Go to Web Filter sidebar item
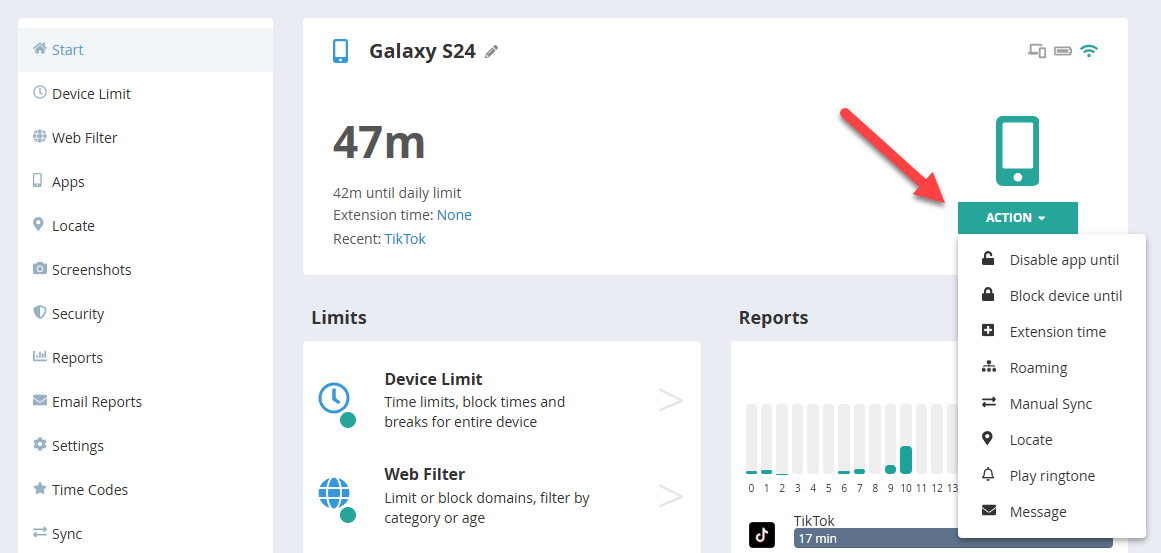This screenshot has height=553, width=1161. [145, 138]
